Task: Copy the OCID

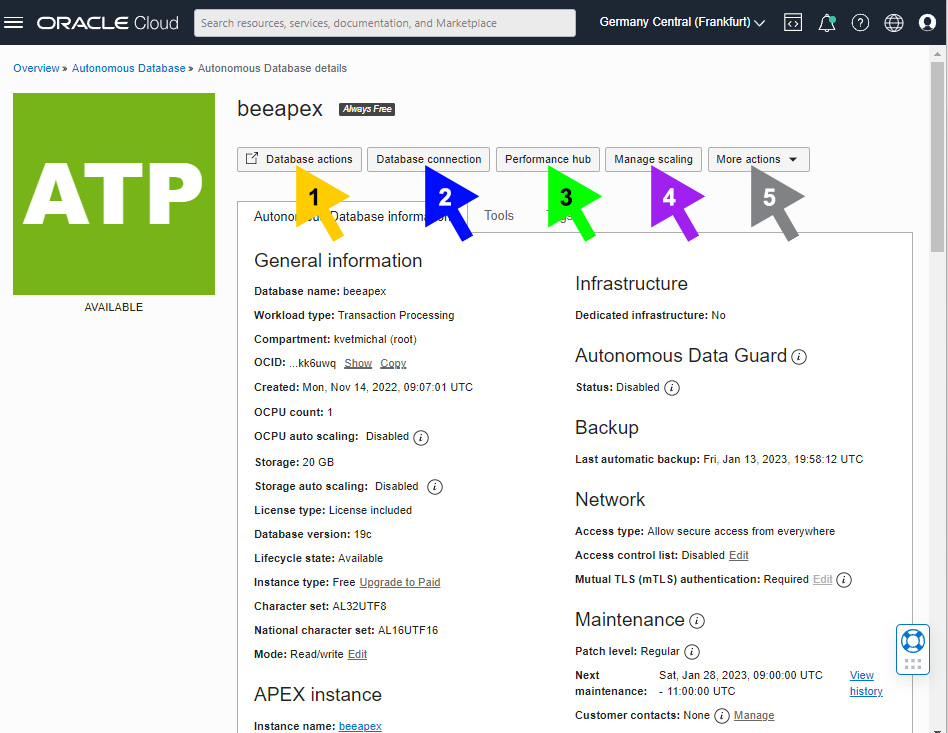Action: point(393,363)
